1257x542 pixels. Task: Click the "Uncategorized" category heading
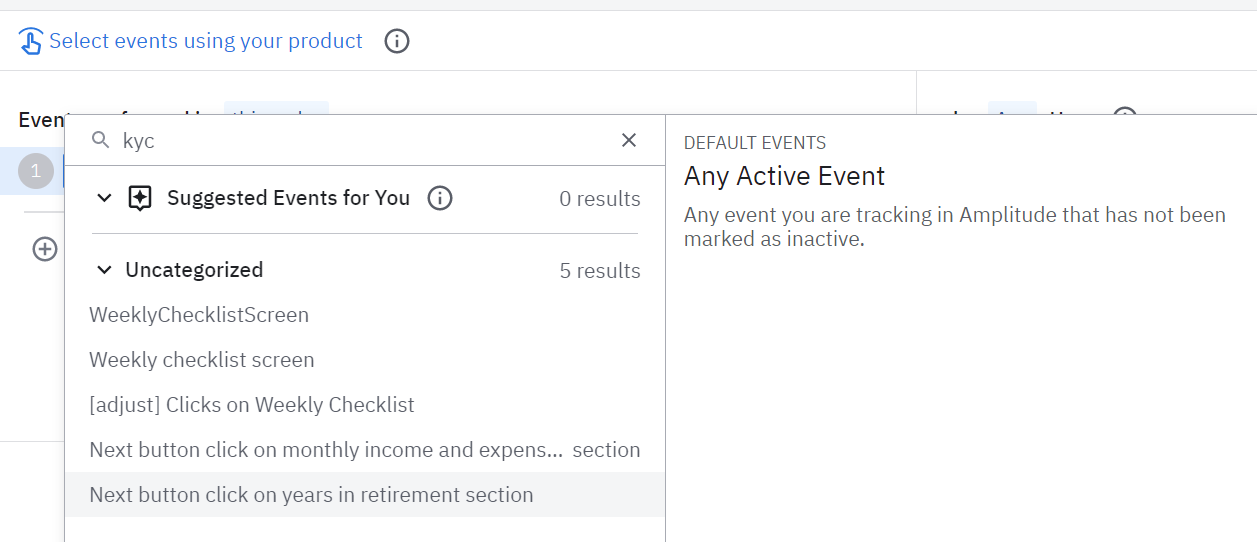pos(194,270)
